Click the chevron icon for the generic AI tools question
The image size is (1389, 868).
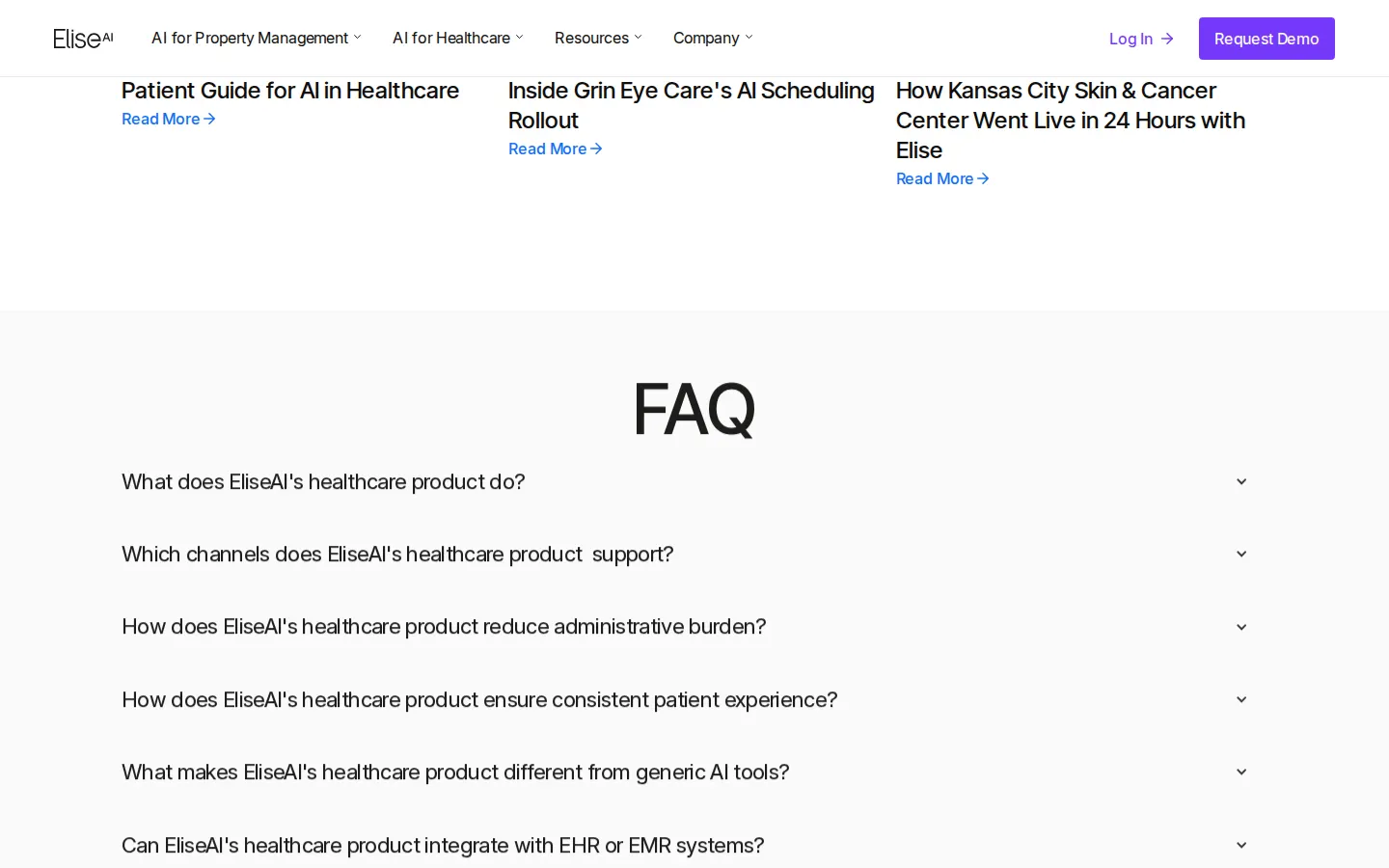pyautogui.click(x=1241, y=772)
